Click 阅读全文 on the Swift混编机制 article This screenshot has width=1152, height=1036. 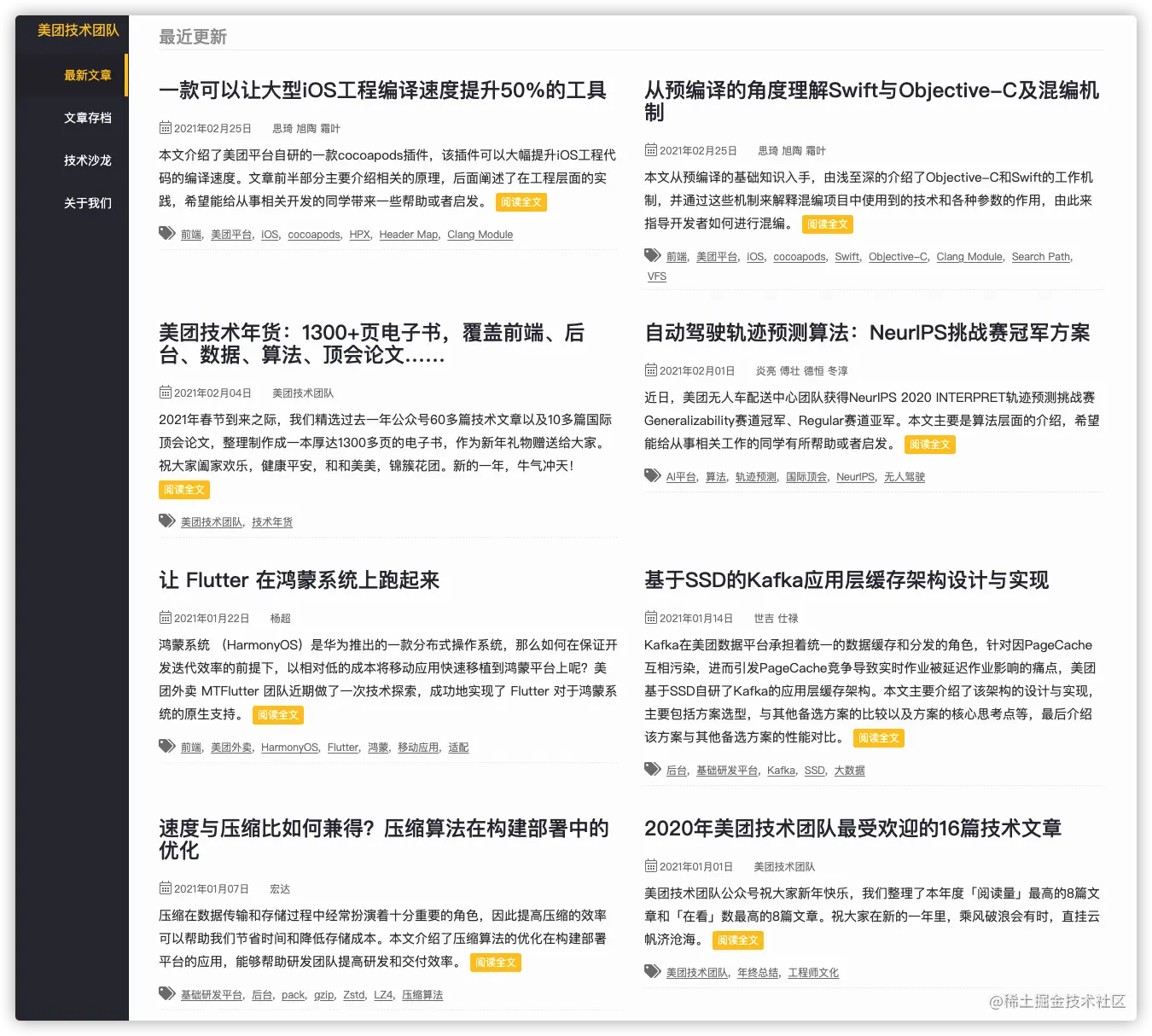(x=828, y=224)
